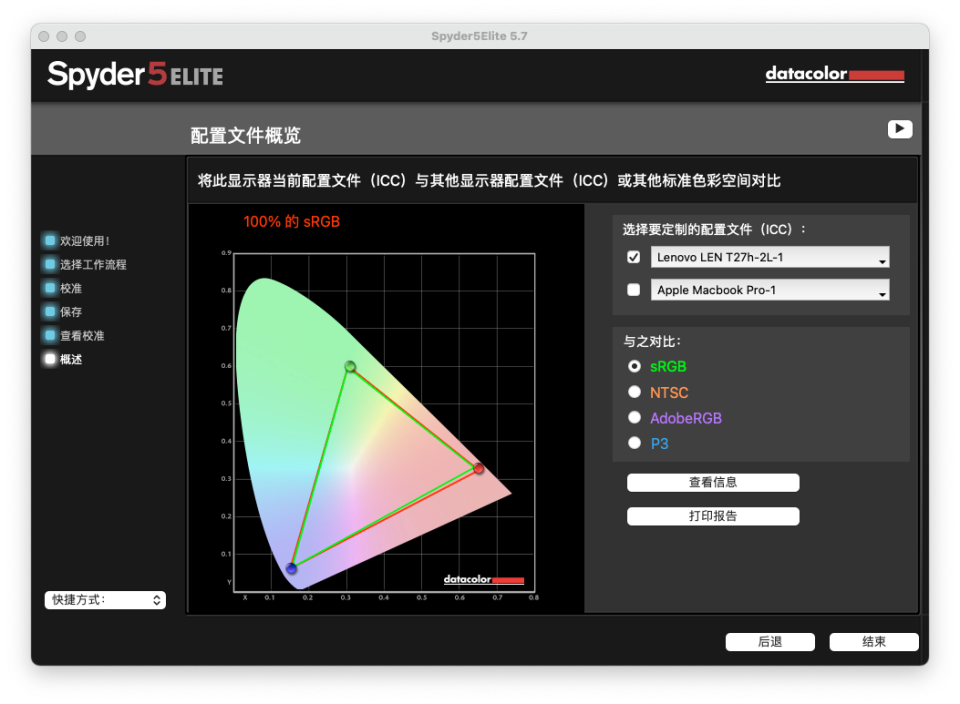
Task: Click the 查看信息 button
Action: pyautogui.click(x=713, y=482)
